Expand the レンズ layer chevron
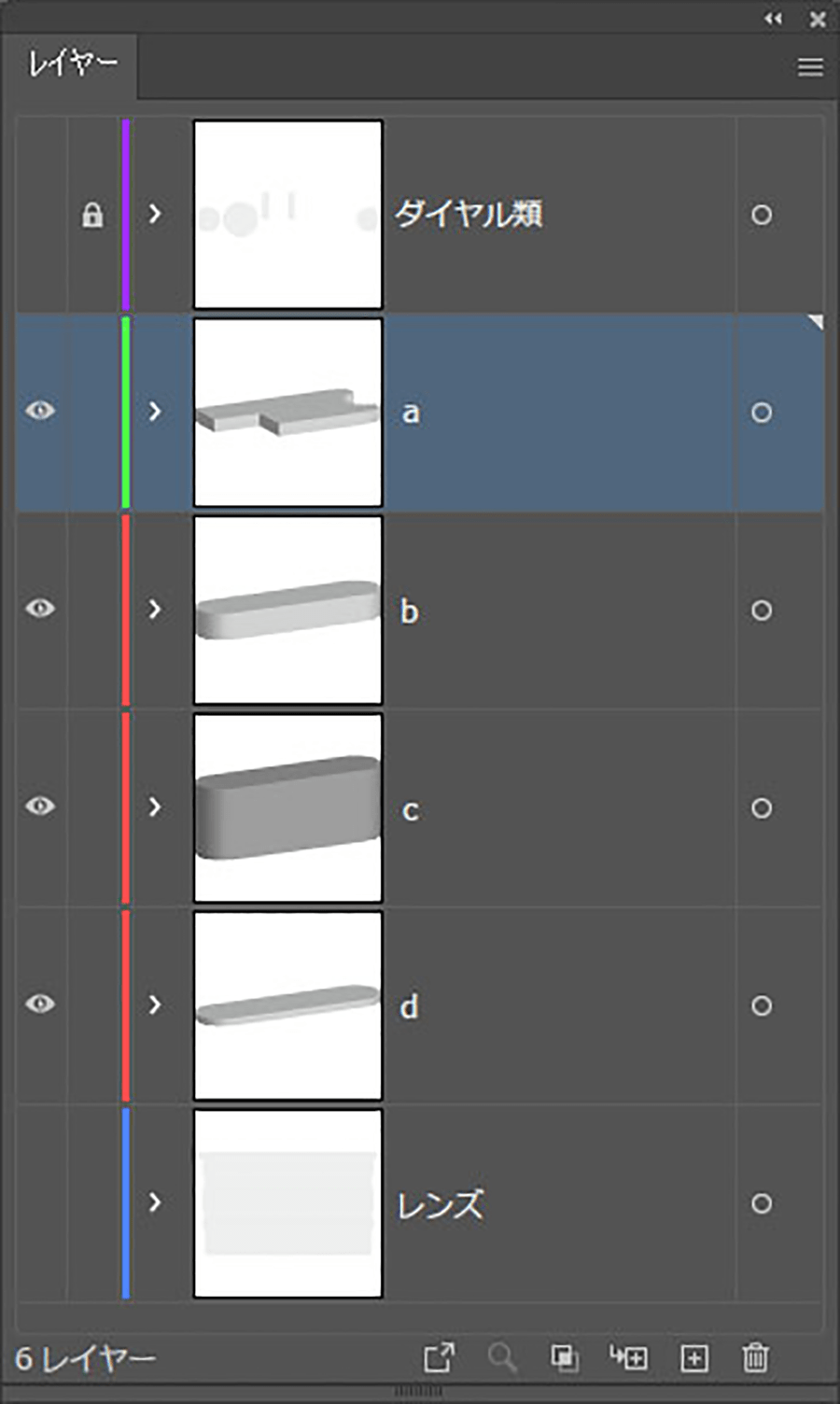840x1404 pixels. click(x=155, y=1201)
